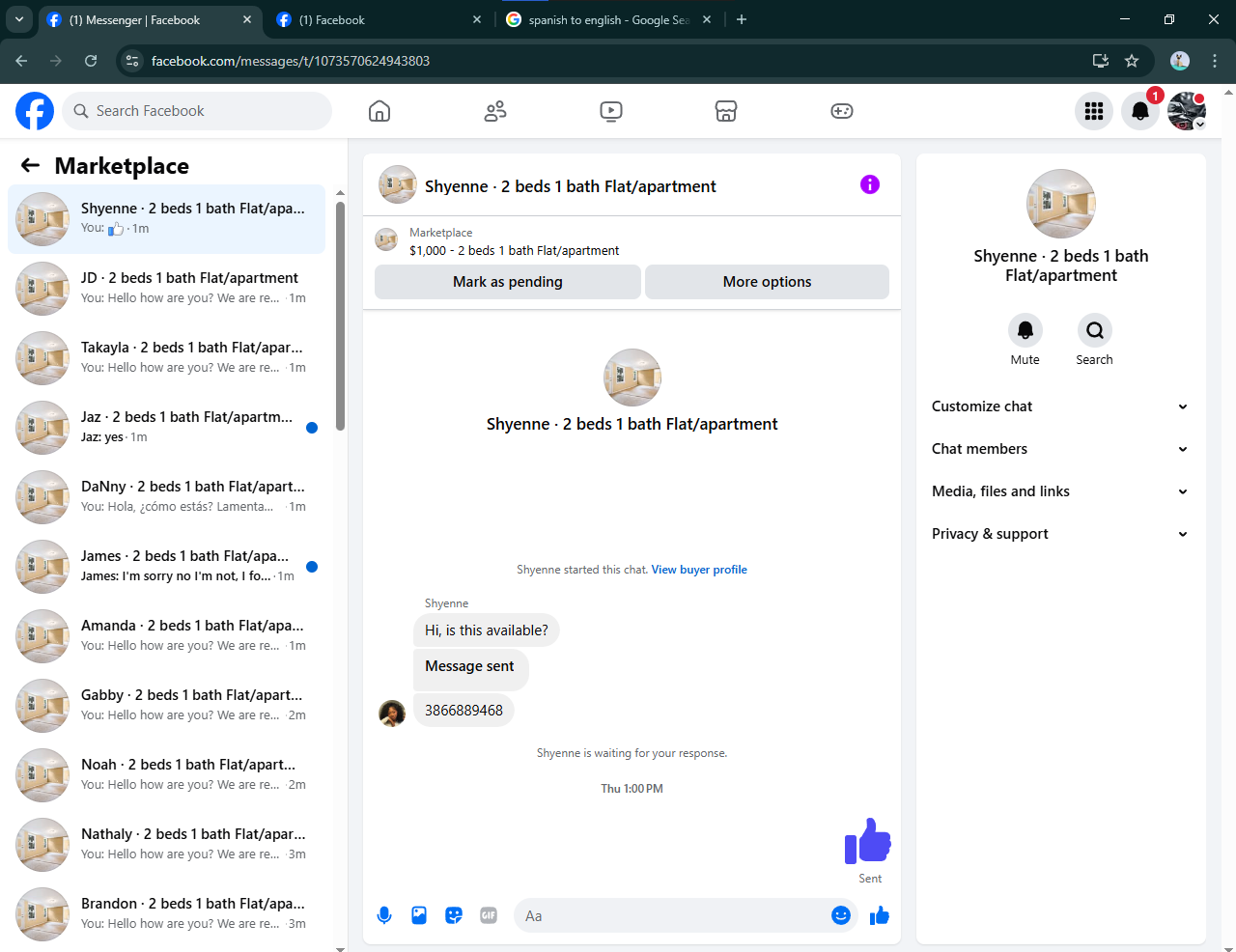This screenshot has width=1236, height=952.
Task: Open the $1,000 2 beds listing link
Action: [514, 250]
